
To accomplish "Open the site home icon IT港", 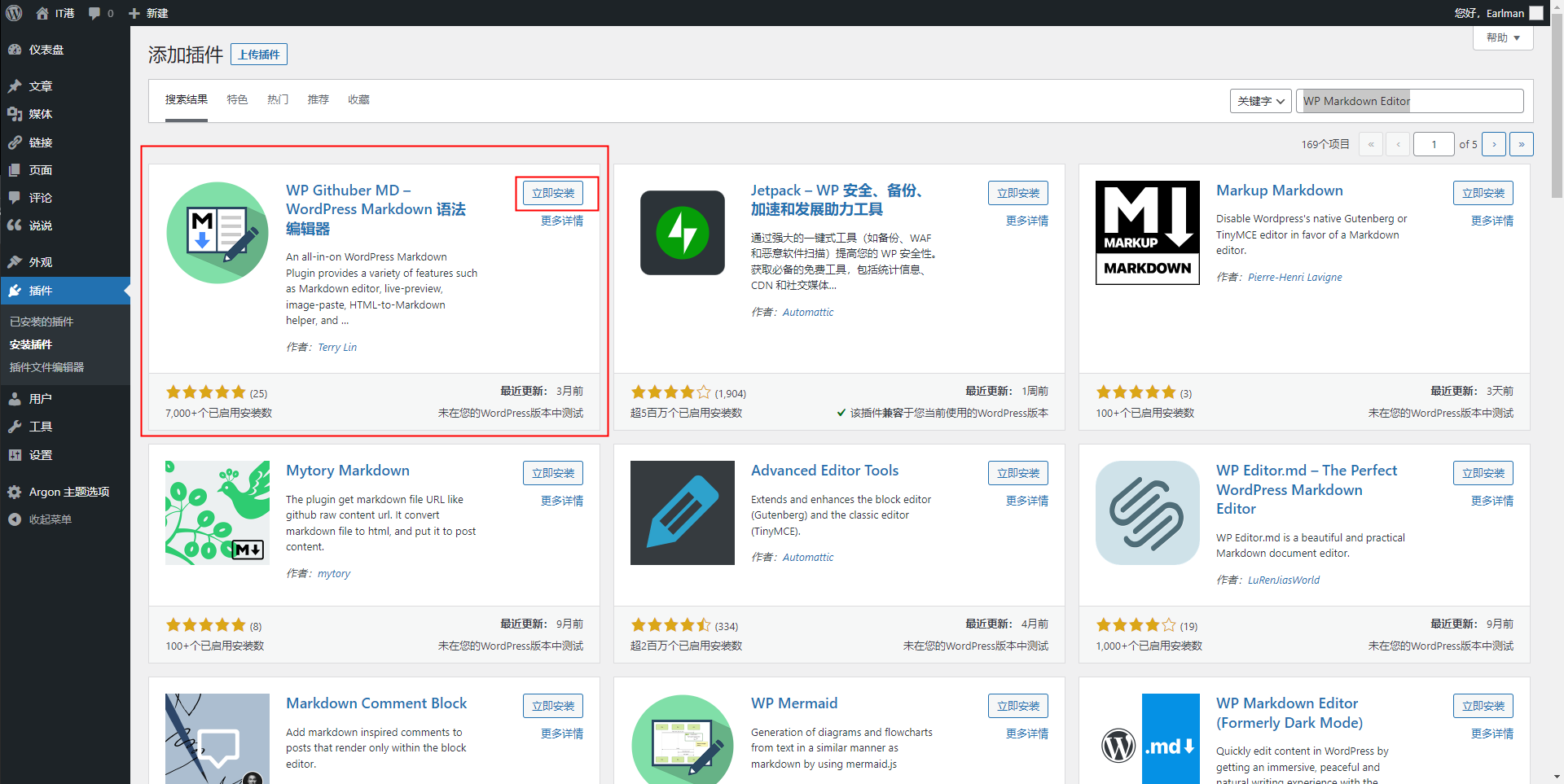I will 42,13.
